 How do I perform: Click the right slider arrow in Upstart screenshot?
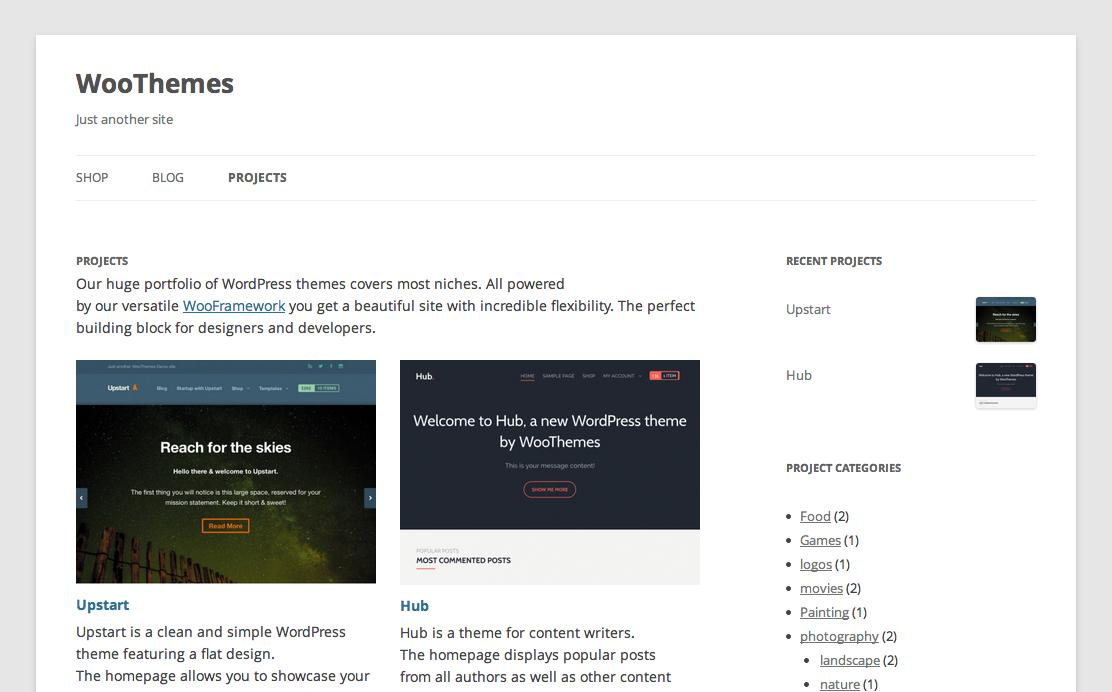[x=370, y=498]
